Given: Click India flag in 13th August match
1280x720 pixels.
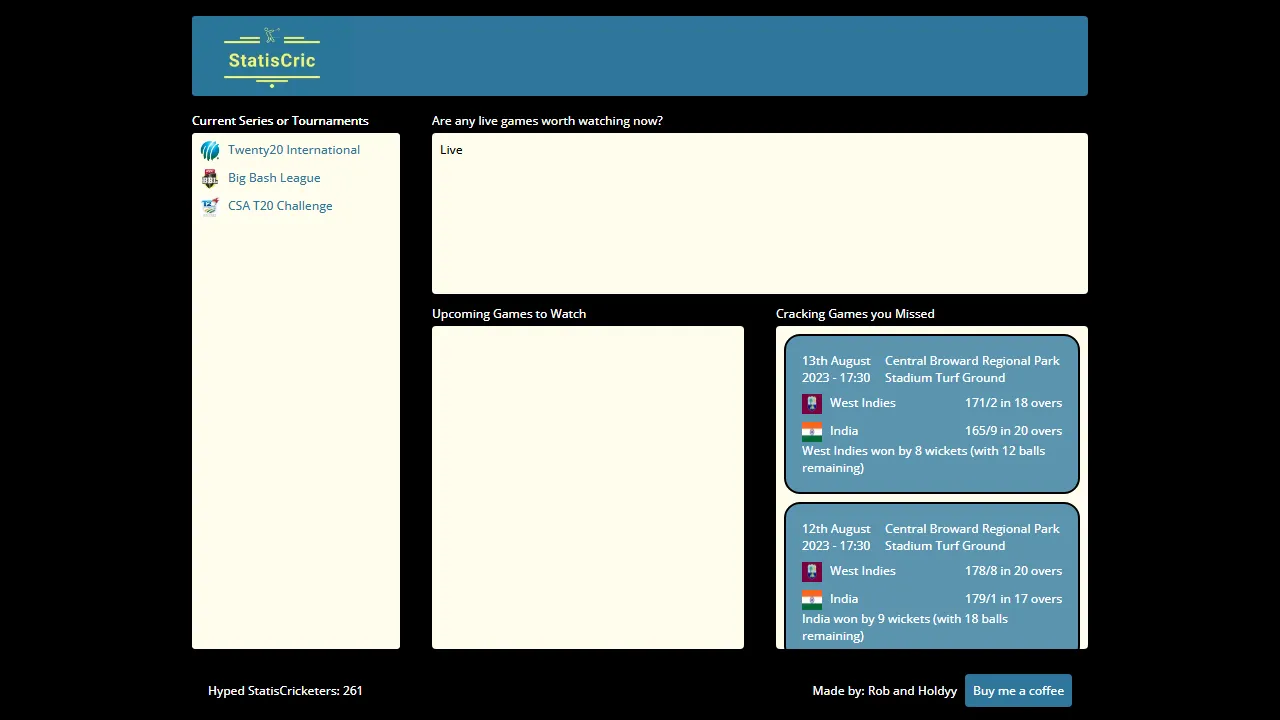Looking at the screenshot, I should (812, 431).
